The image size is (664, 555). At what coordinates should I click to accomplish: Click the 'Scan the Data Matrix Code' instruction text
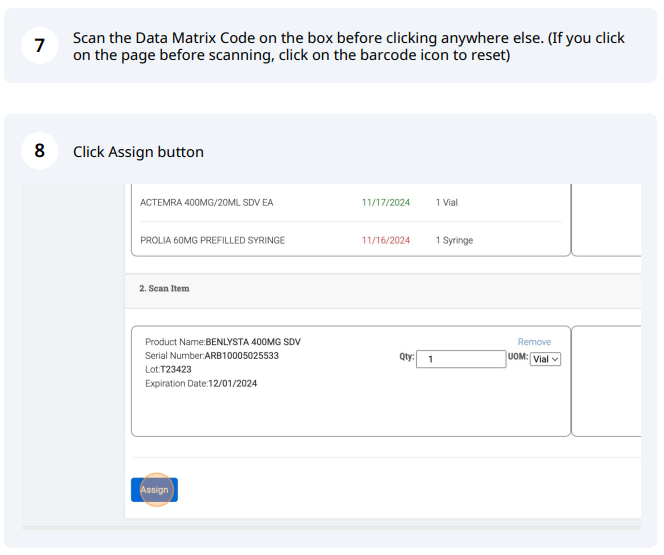[349, 46]
